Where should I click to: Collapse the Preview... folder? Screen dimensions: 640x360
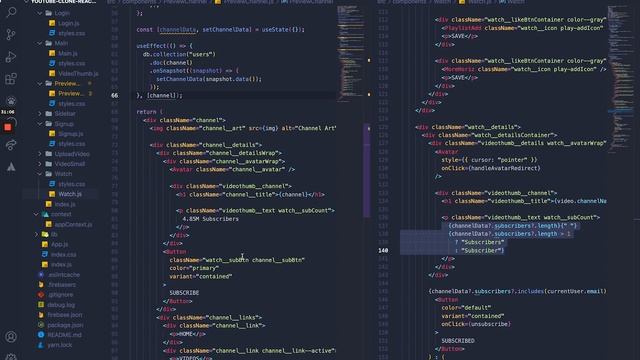click(40, 83)
